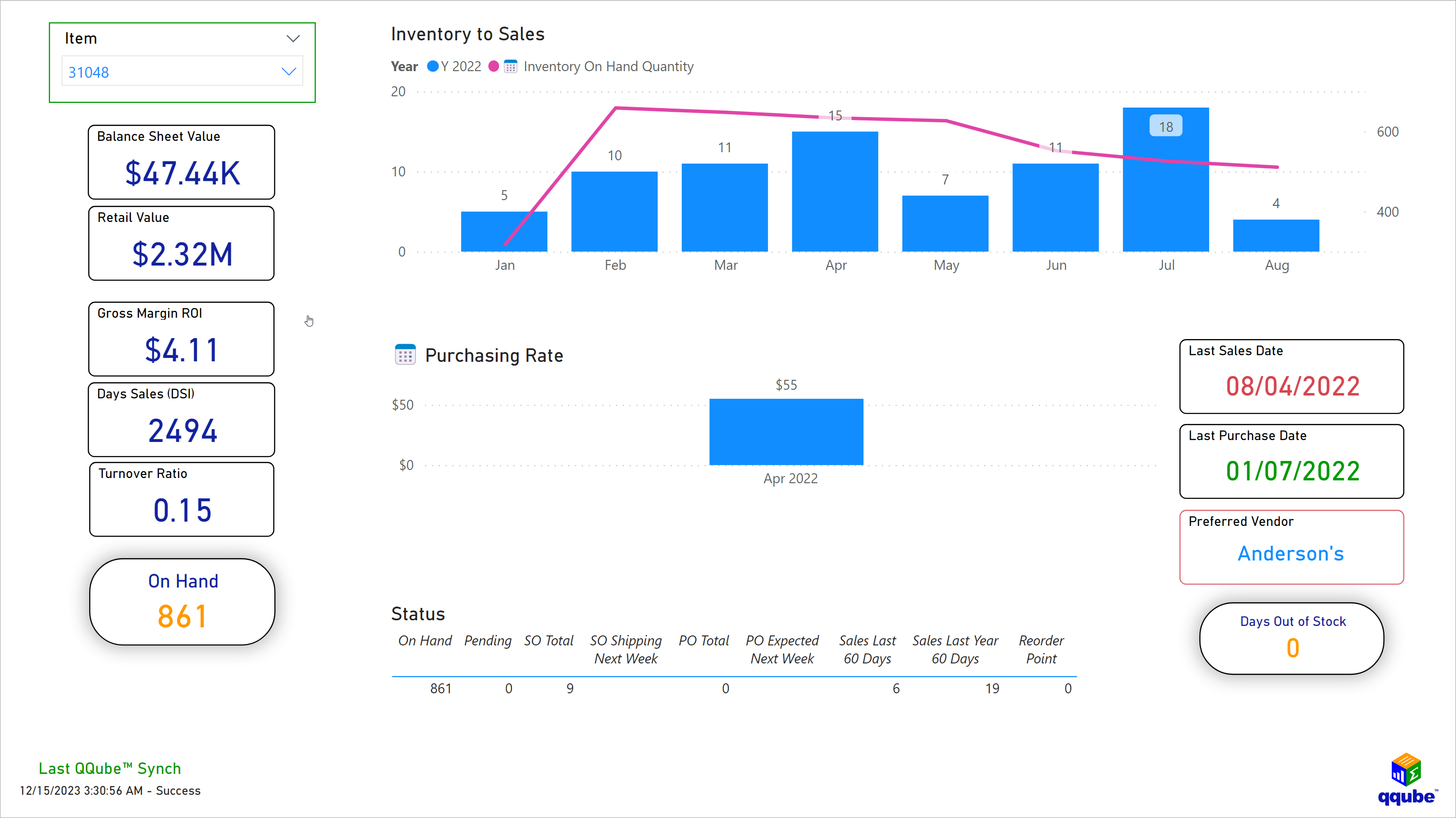The image size is (1456, 818).
Task: Click the Last QQube Synch status text
Action: pos(109,768)
